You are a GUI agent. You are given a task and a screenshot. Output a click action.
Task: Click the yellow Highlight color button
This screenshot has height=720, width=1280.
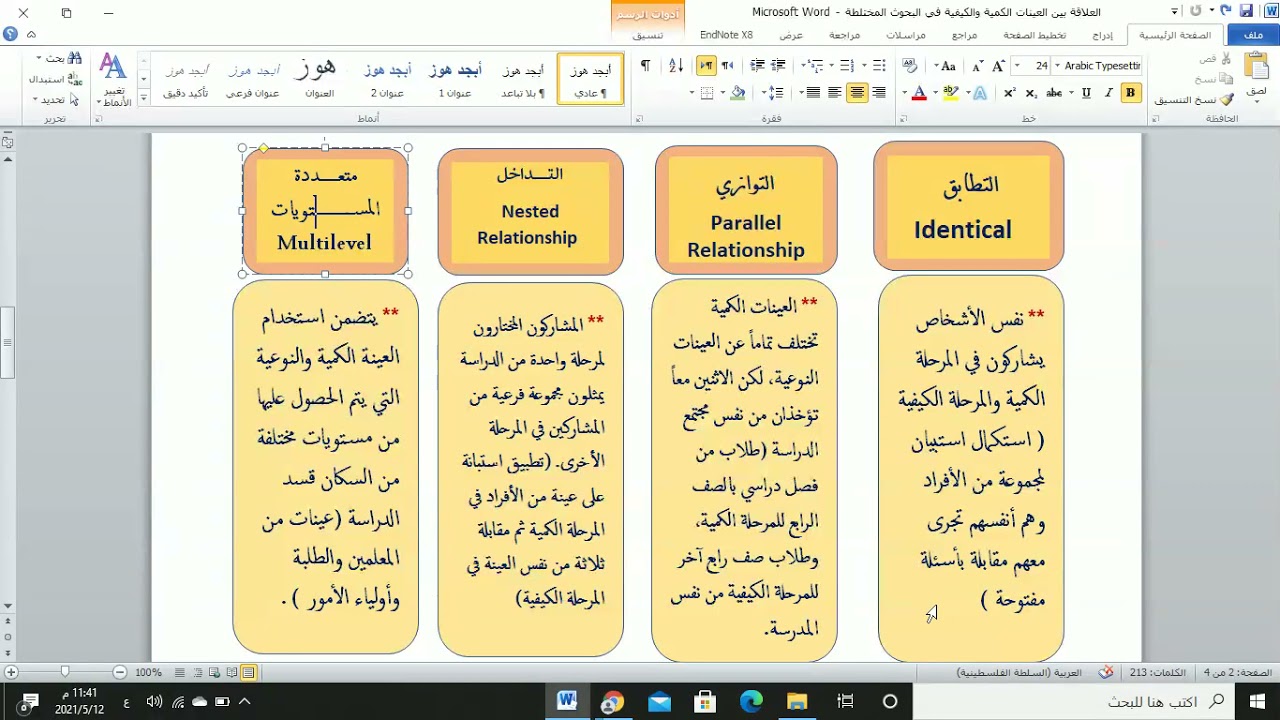click(951, 93)
